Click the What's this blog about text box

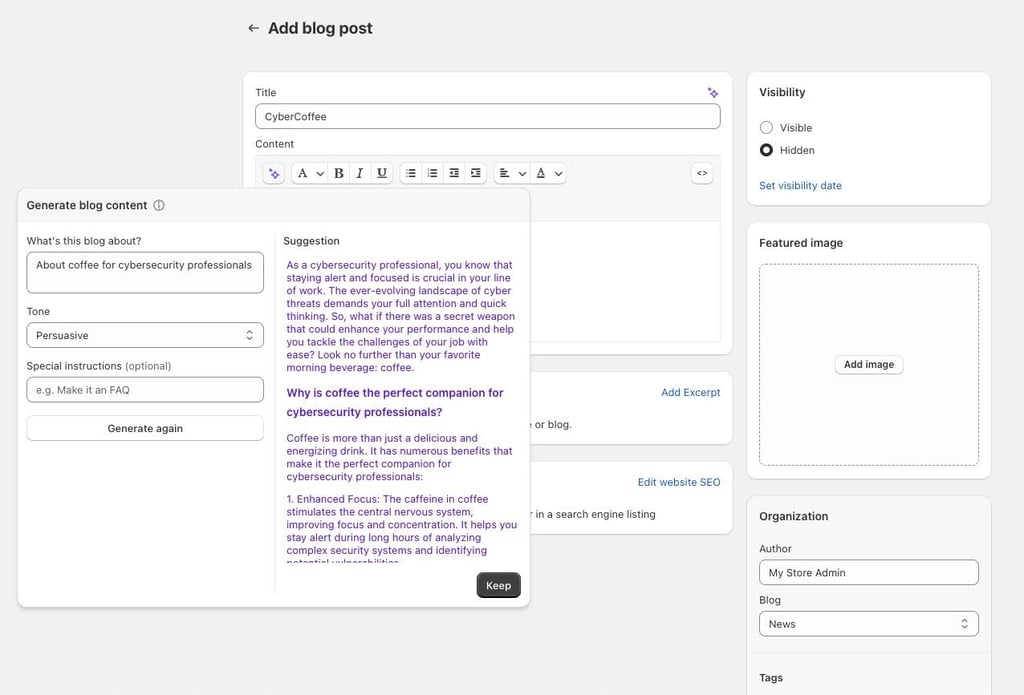[x=145, y=272]
